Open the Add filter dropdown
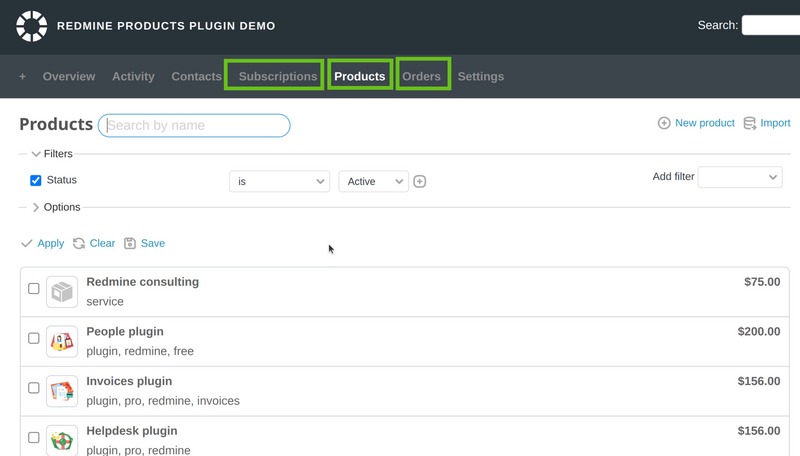 tap(740, 177)
